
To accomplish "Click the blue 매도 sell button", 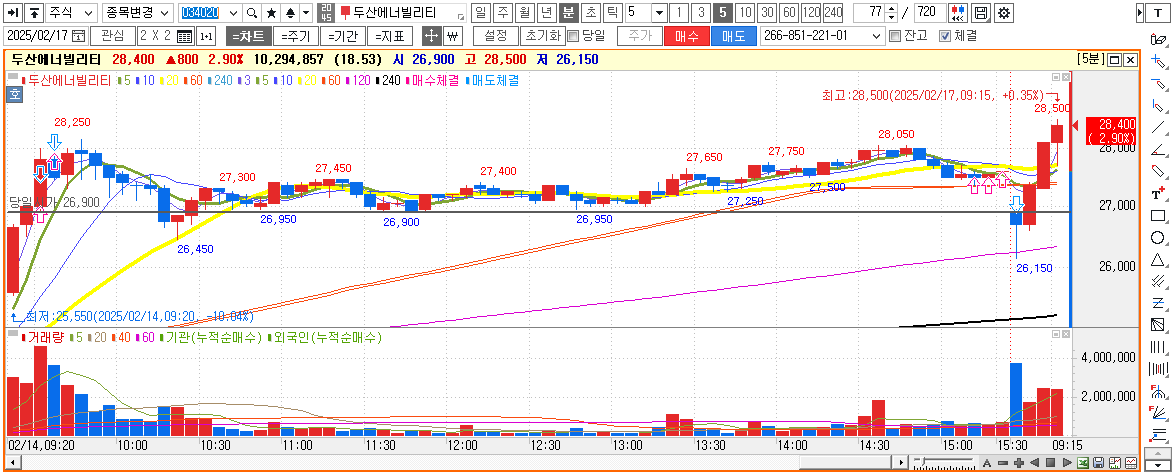I will [734, 36].
